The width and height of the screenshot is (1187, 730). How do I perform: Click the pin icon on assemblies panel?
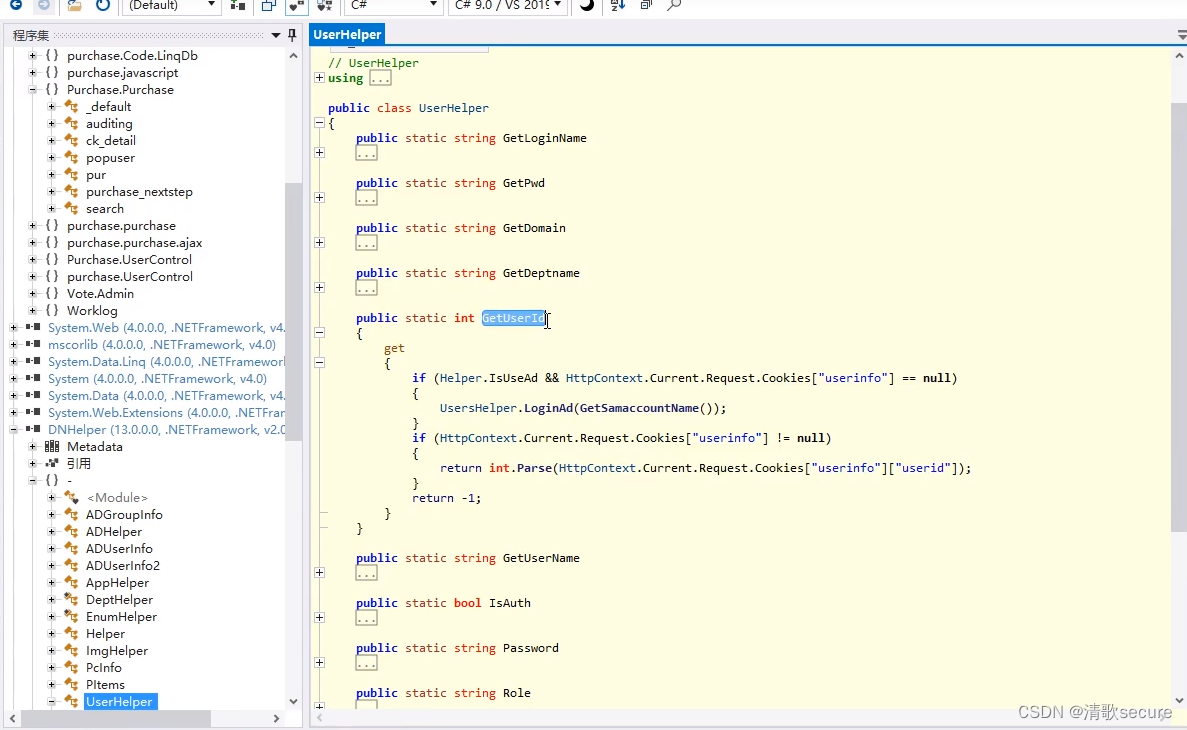[x=292, y=35]
